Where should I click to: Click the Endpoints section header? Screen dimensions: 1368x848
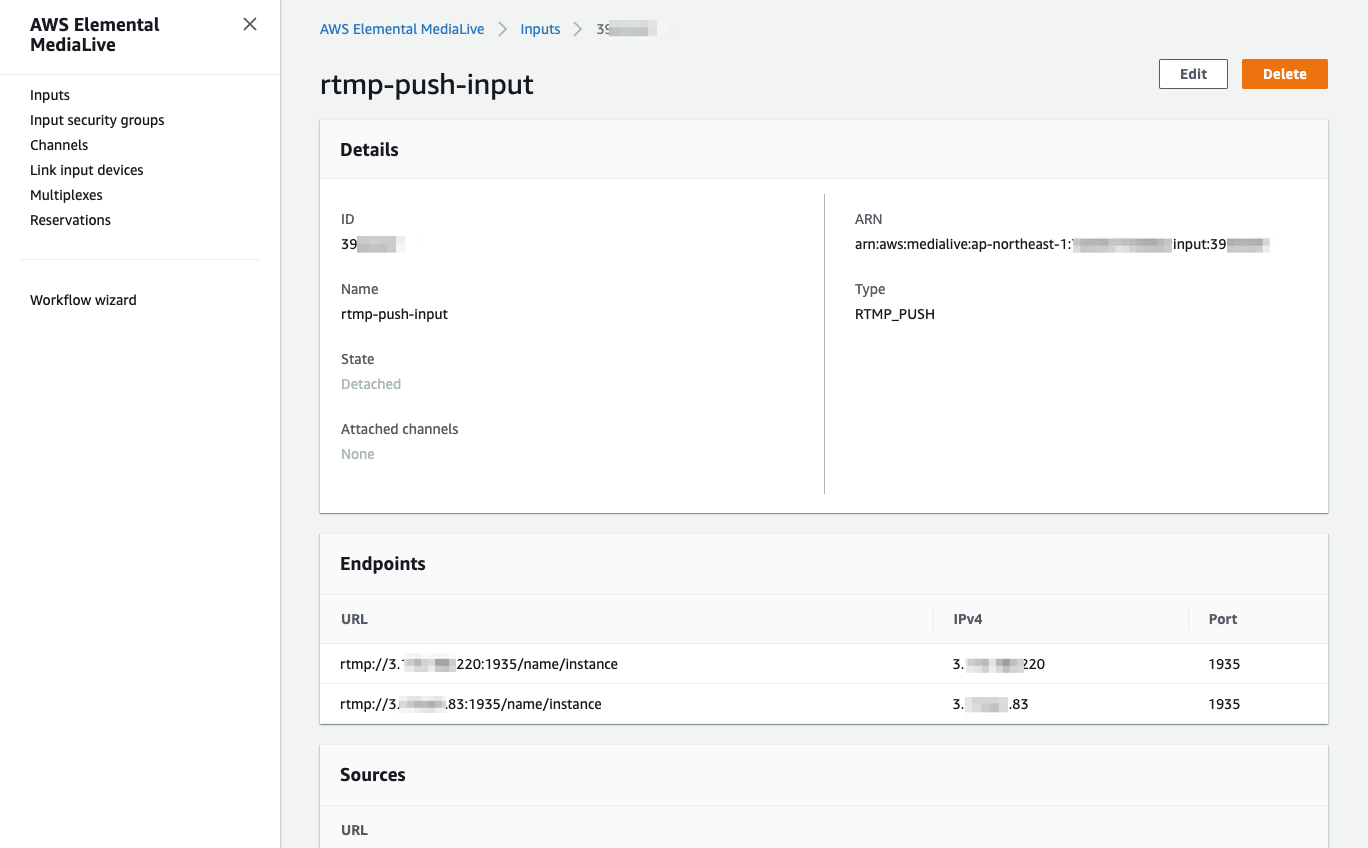click(383, 564)
